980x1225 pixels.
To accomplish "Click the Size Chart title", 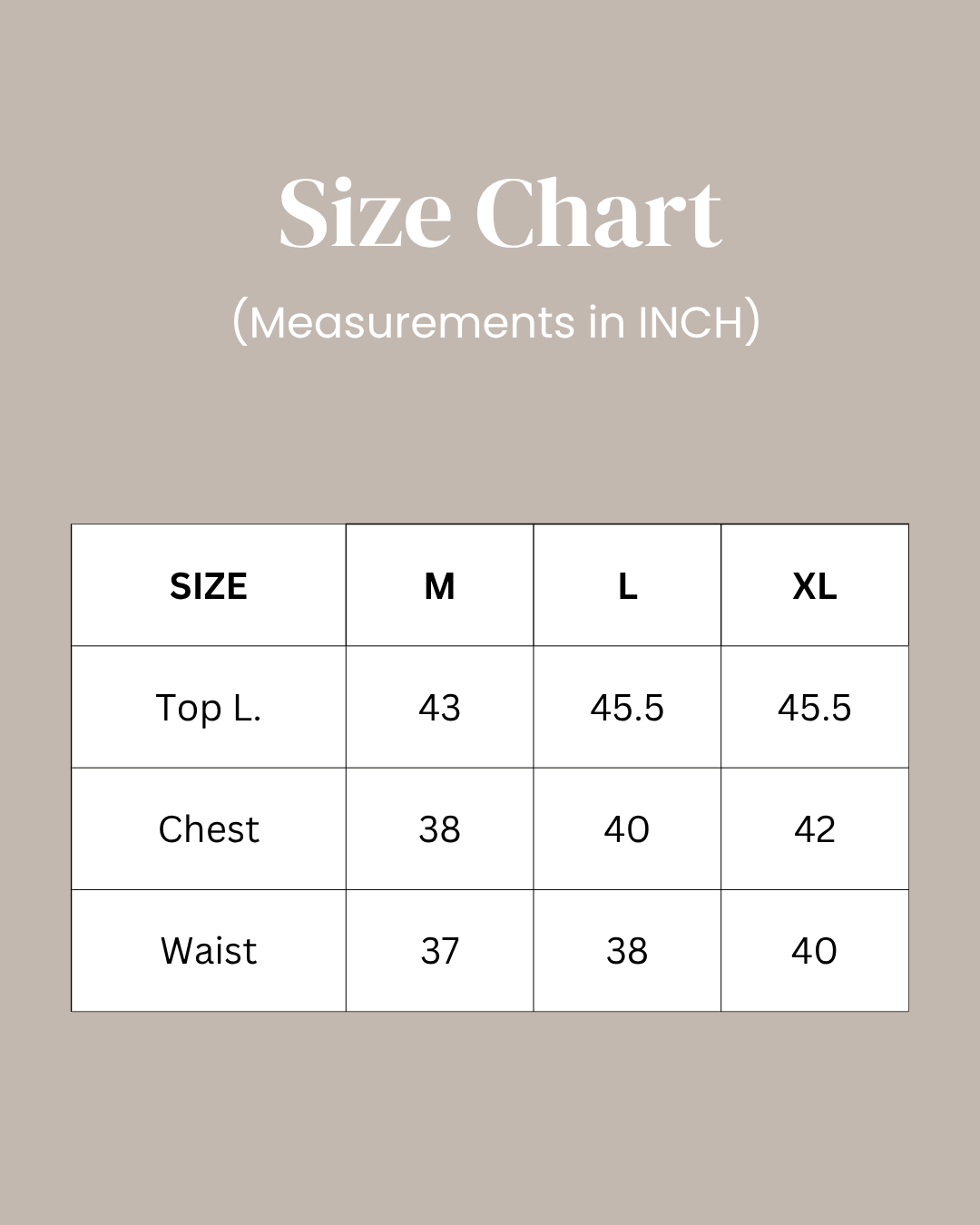I will [x=500, y=214].
